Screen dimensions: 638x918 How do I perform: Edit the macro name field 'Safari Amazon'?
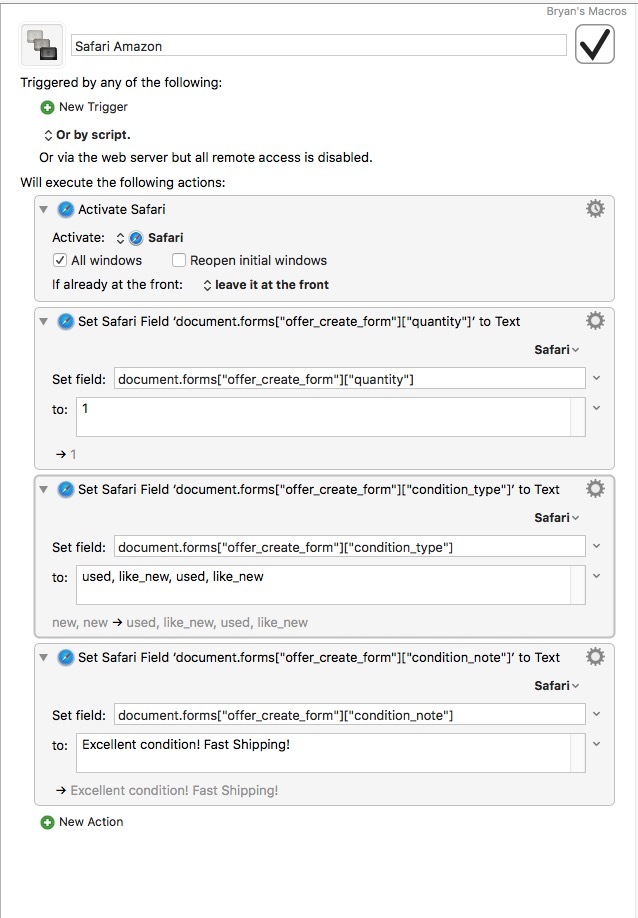tap(318, 46)
